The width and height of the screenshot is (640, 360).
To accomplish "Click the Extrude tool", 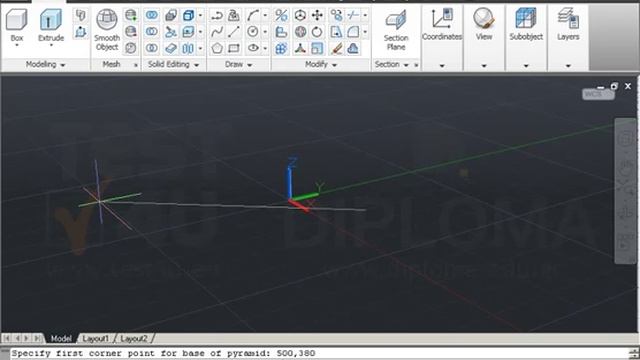I will click(x=51, y=26).
